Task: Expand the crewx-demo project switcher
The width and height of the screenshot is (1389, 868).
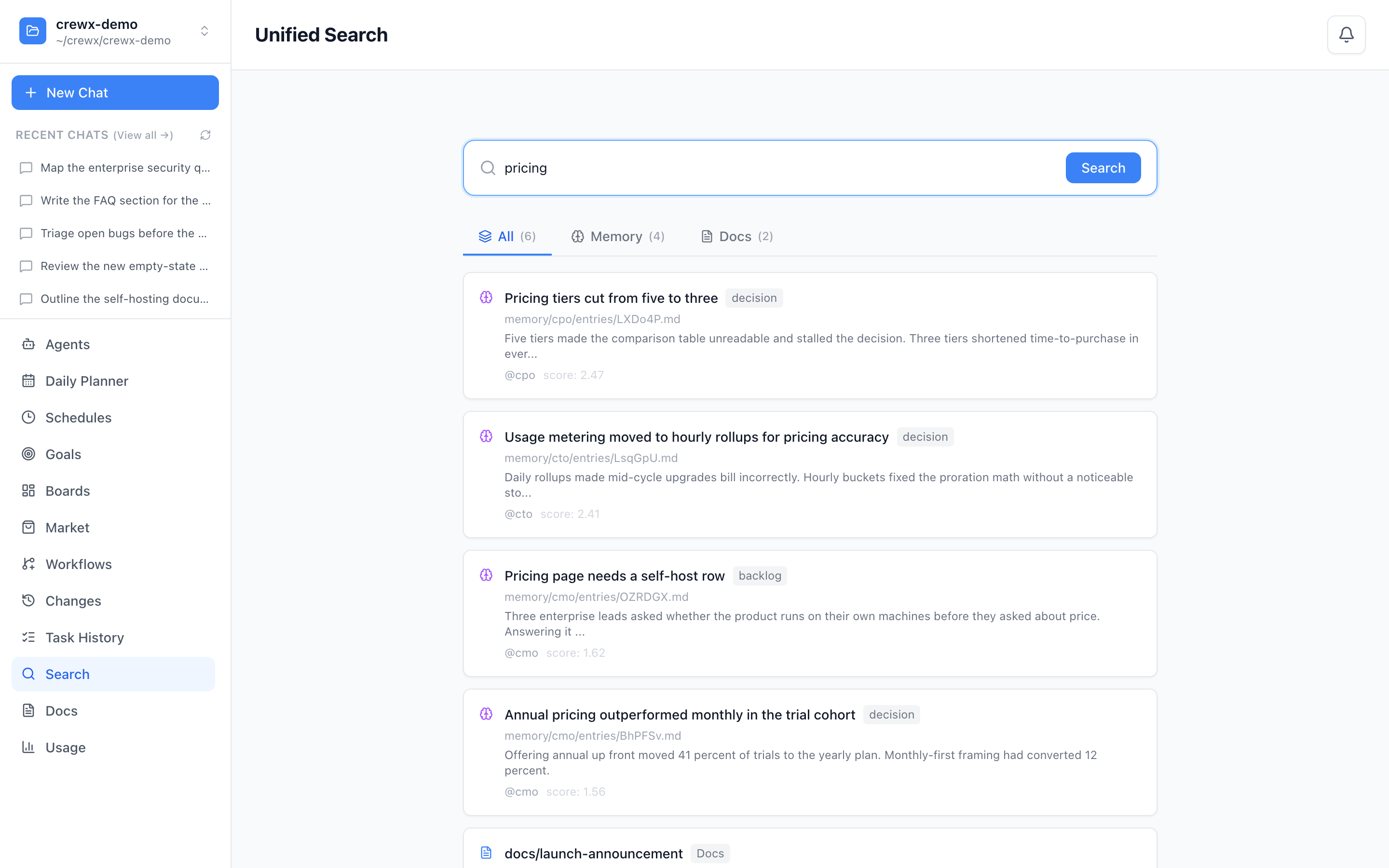Action: click(204, 31)
